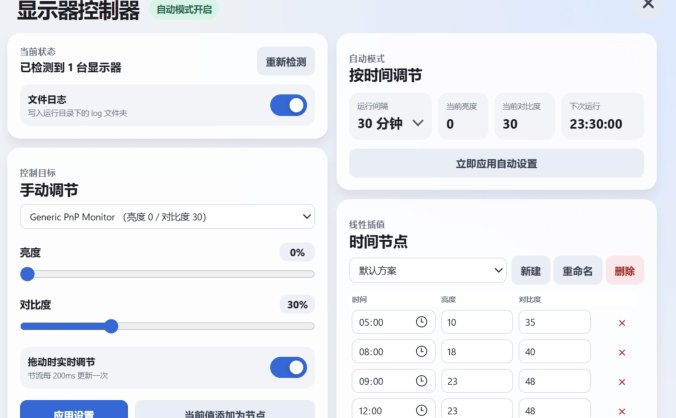Click the 当前亮度 value 0

450,124
